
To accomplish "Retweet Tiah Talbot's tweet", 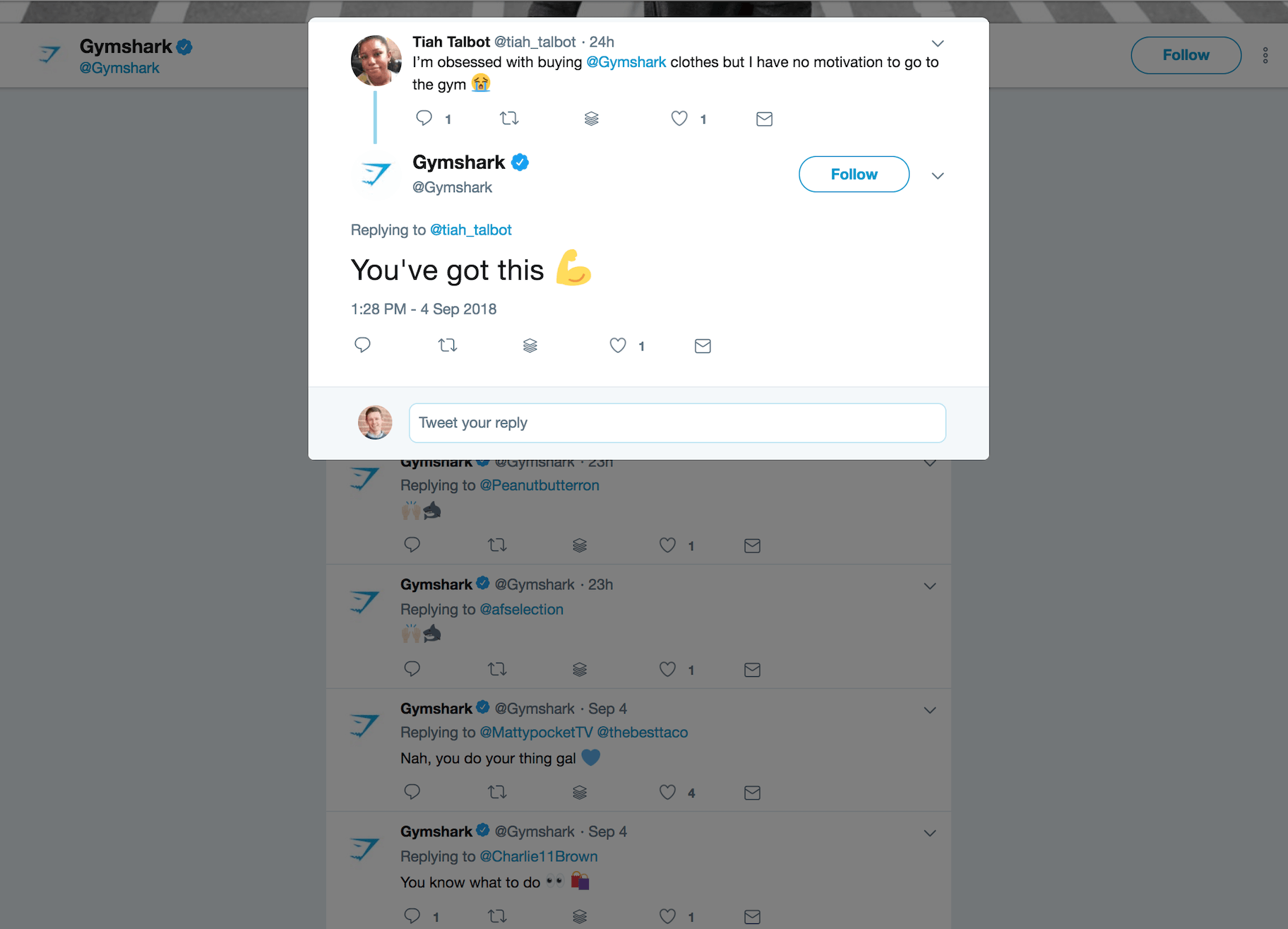I will click(509, 118).
